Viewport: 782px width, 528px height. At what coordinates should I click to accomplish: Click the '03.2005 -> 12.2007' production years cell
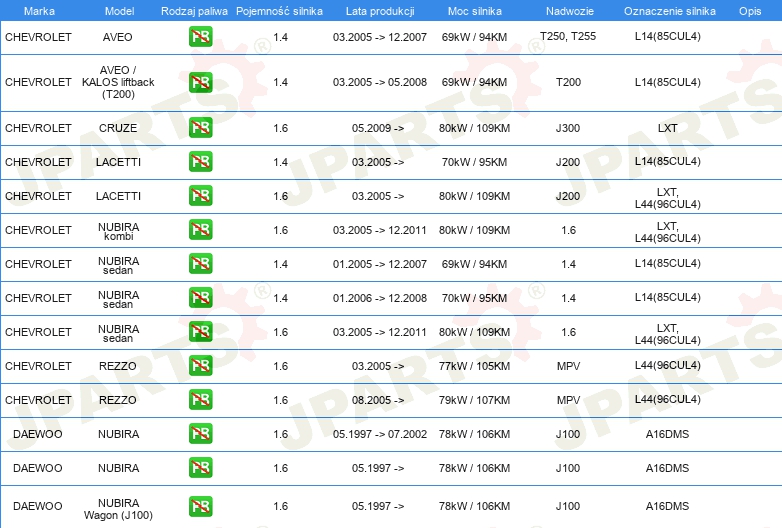coord(380,37)
